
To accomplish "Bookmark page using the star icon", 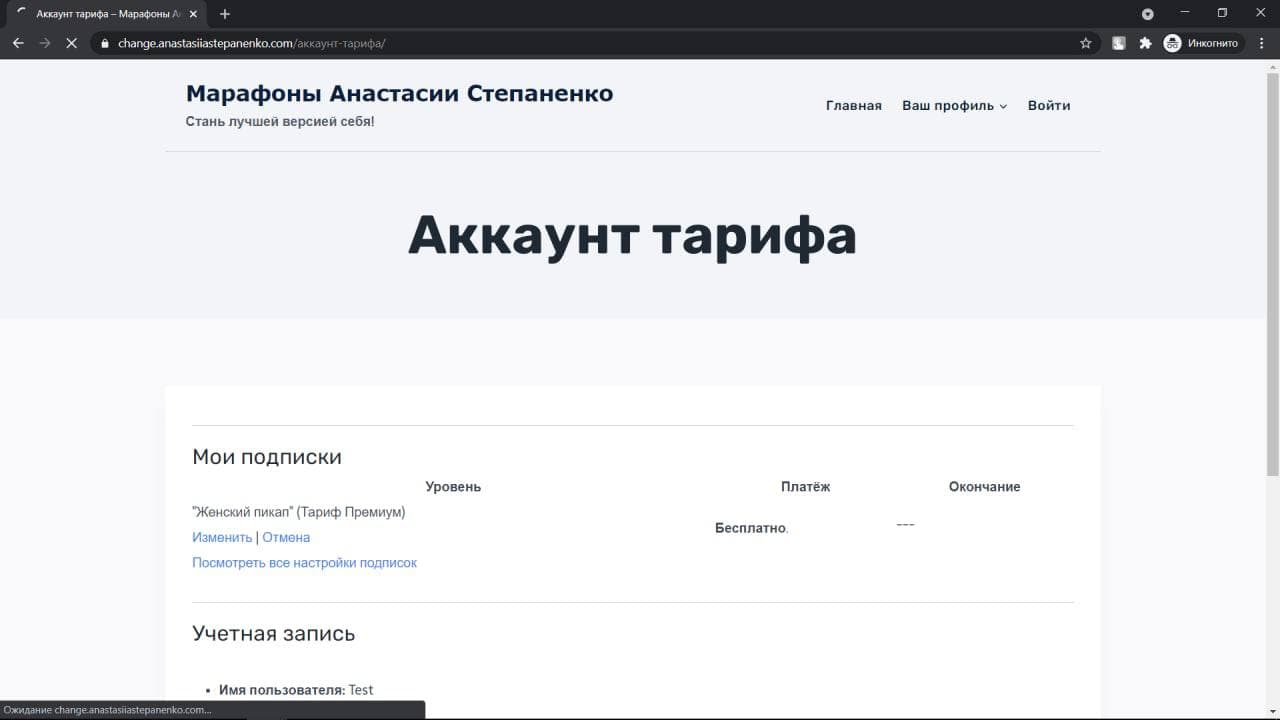I will click(x=1086, y=43).
